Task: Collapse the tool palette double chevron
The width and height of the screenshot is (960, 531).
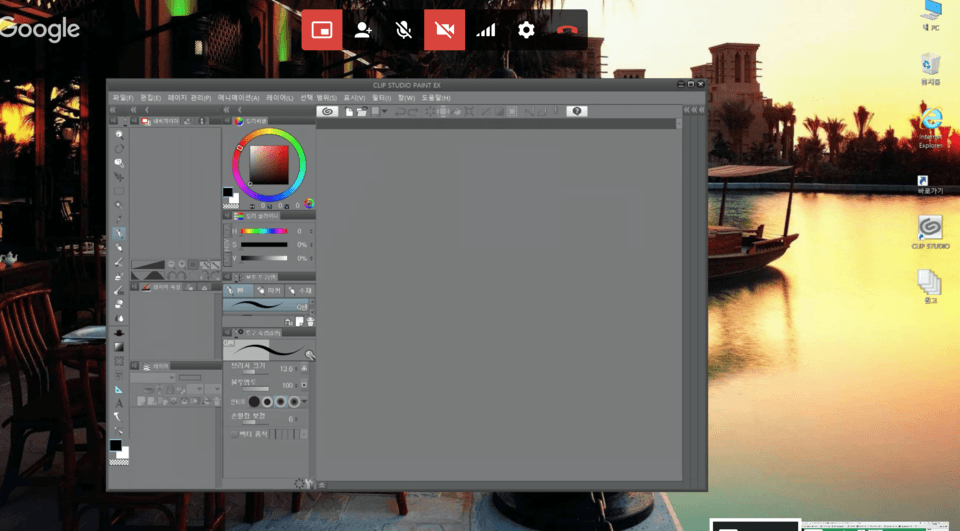Action: pyautogui.click(x=113, y=110)
